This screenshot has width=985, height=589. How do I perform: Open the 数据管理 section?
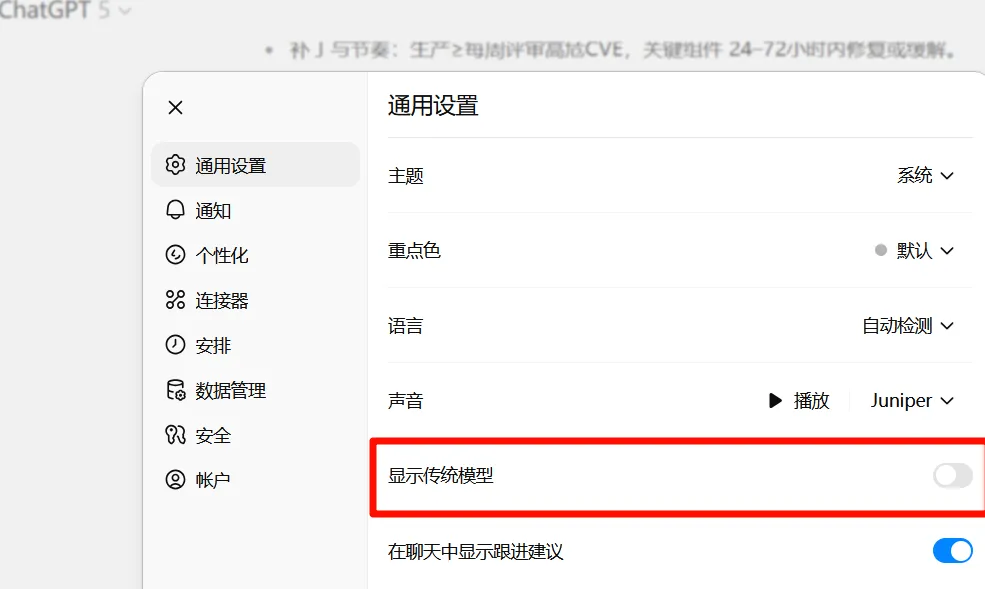click(x=255, y=390)
